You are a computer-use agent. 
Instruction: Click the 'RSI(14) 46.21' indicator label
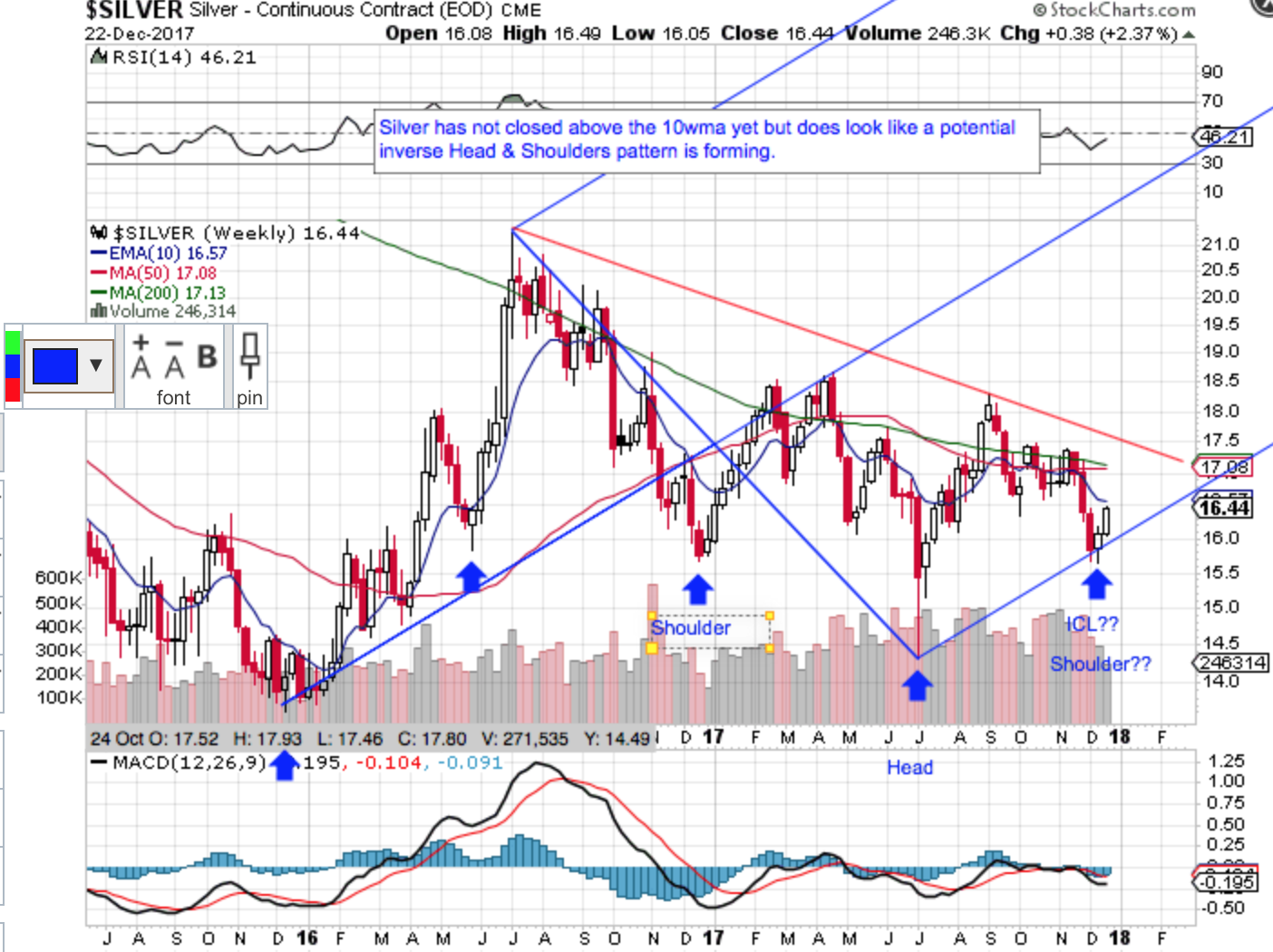coord(184,57)
